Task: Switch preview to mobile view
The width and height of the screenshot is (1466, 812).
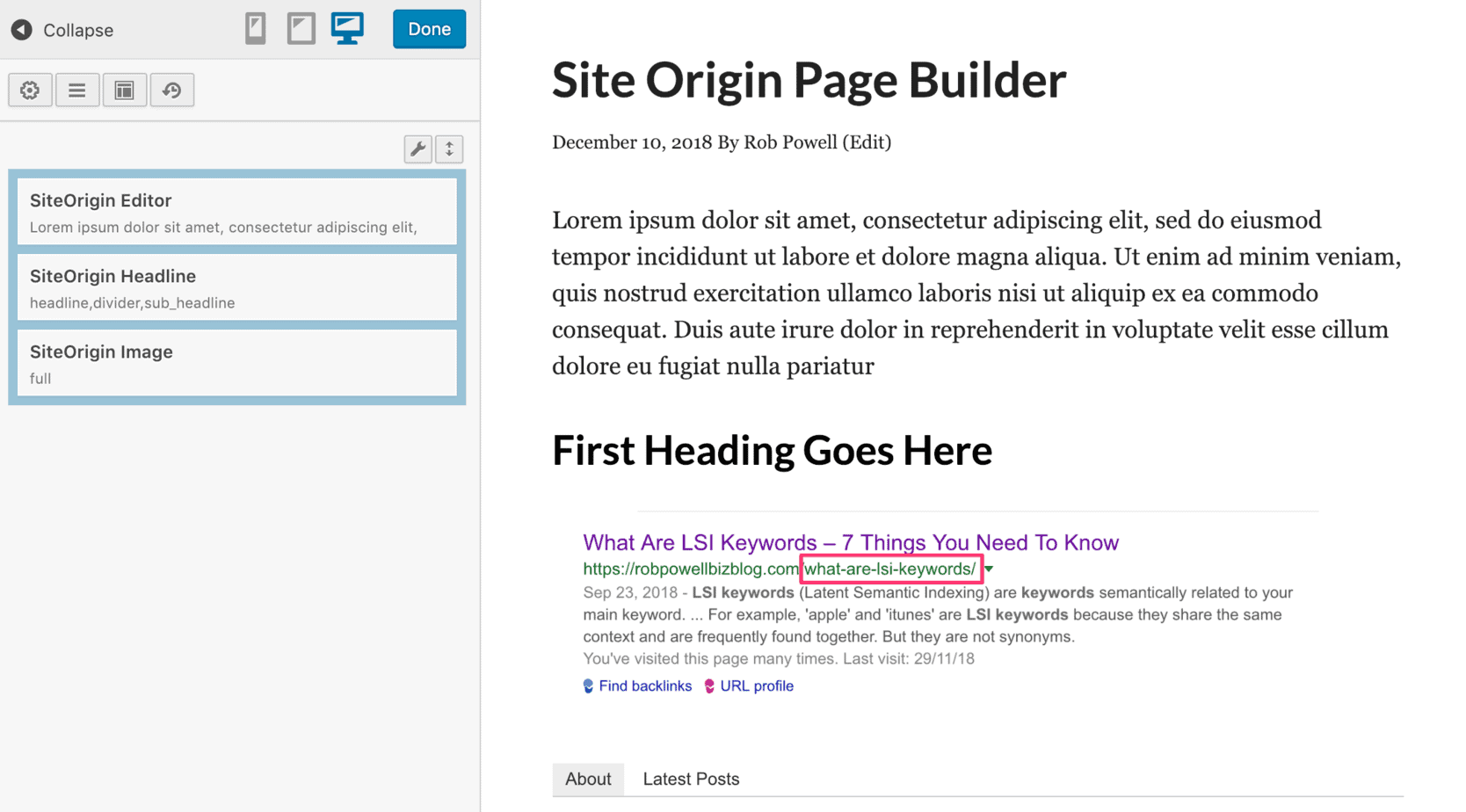Action: tap(254, 28)
